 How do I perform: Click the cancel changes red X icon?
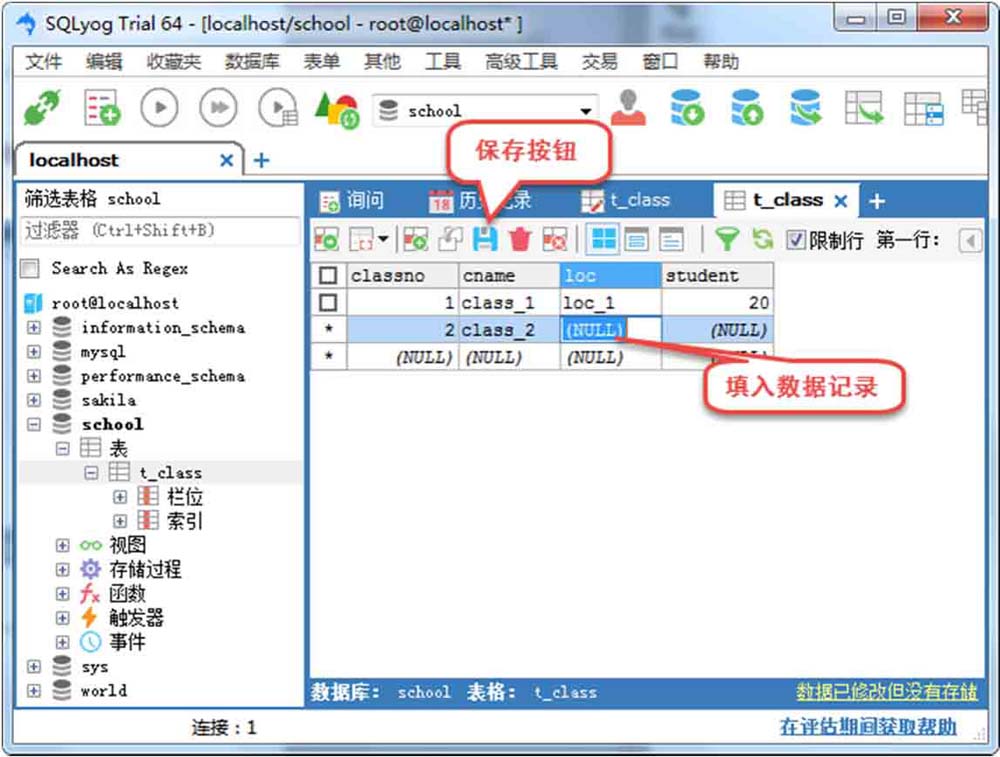(x=554, y=240)
